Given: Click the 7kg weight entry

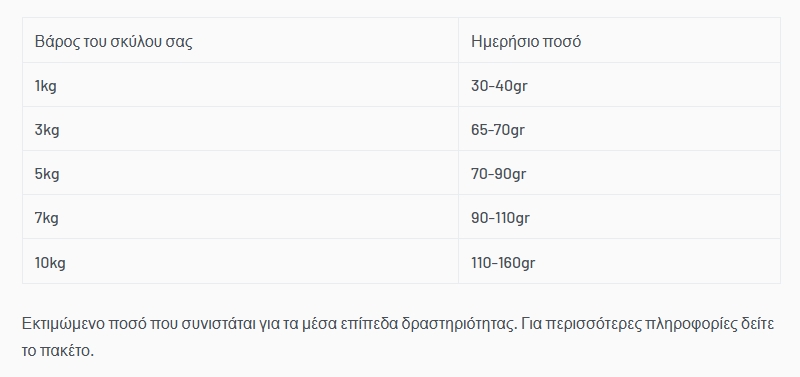Looking at the screenshot, I should coord(46,218).
